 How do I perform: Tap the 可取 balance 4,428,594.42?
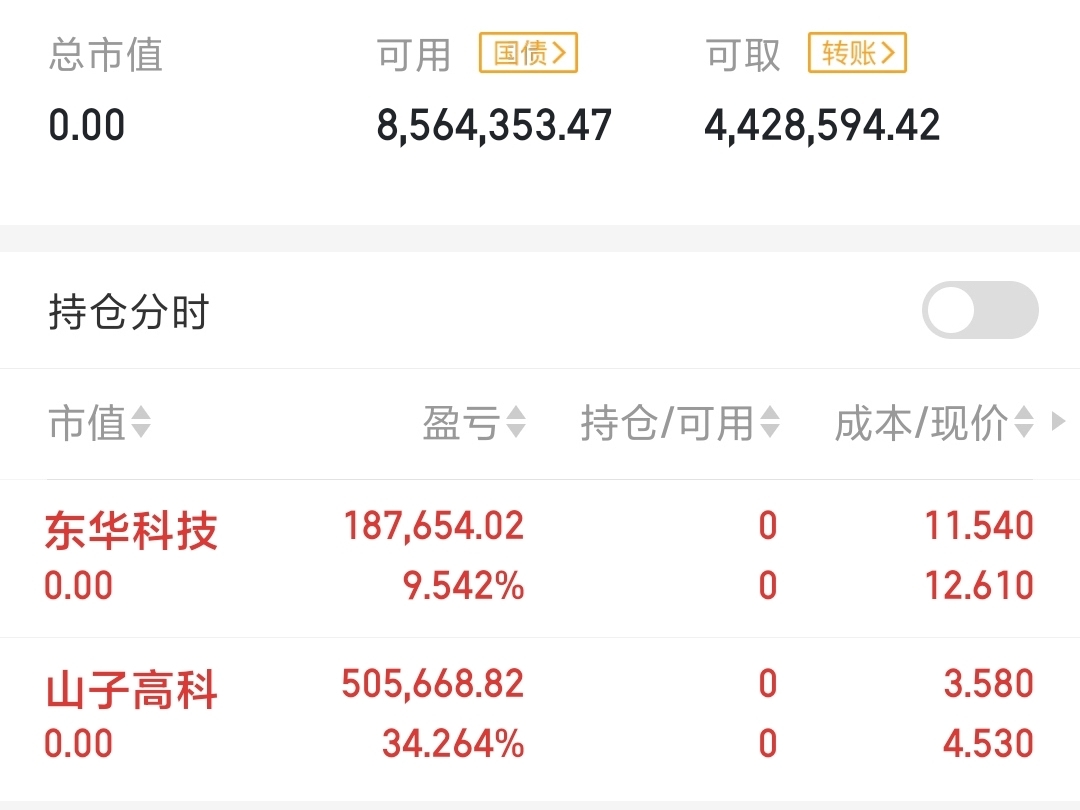pyautogui.click(x=822, y=126)
